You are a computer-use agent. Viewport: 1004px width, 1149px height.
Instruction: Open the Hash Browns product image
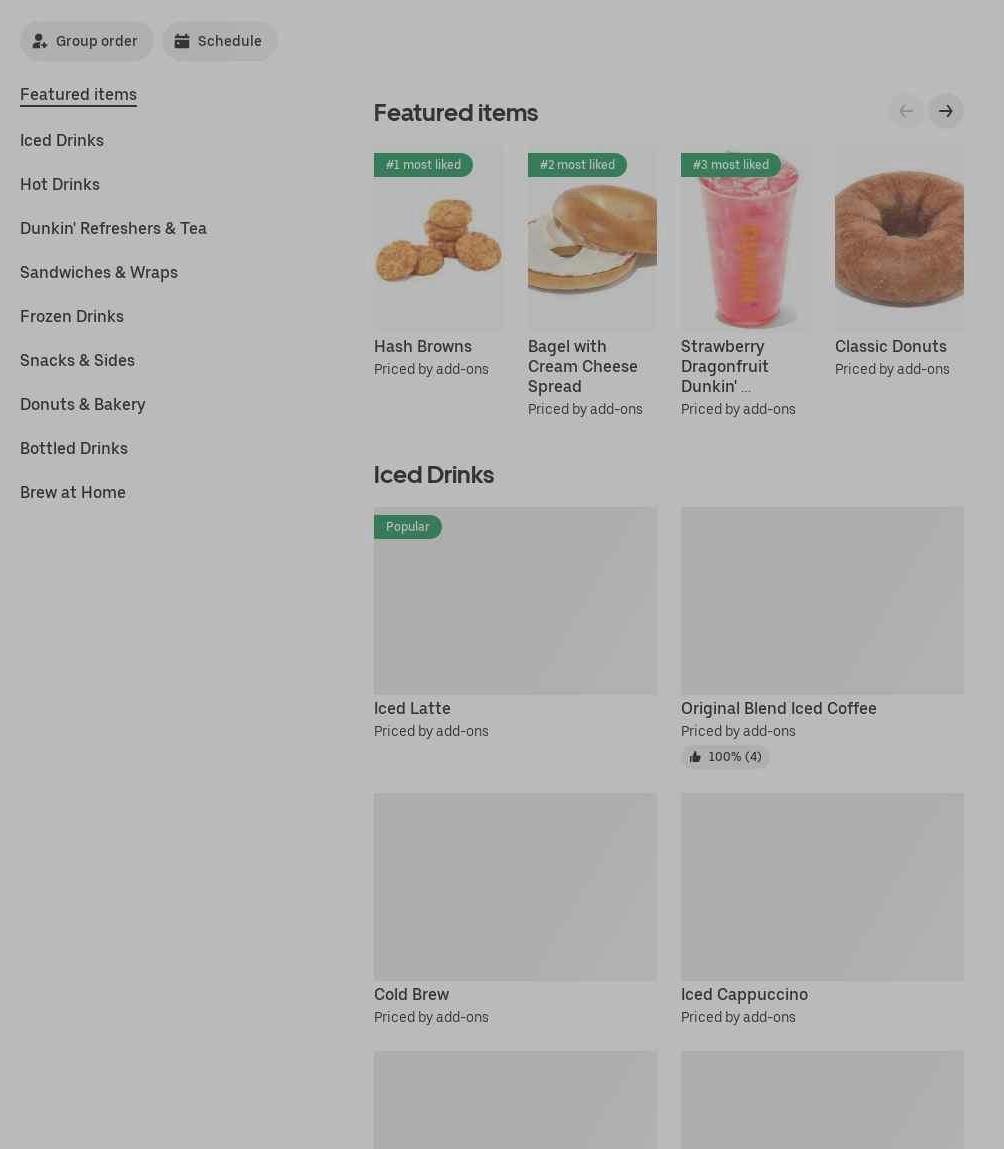[x=438, y=237]
